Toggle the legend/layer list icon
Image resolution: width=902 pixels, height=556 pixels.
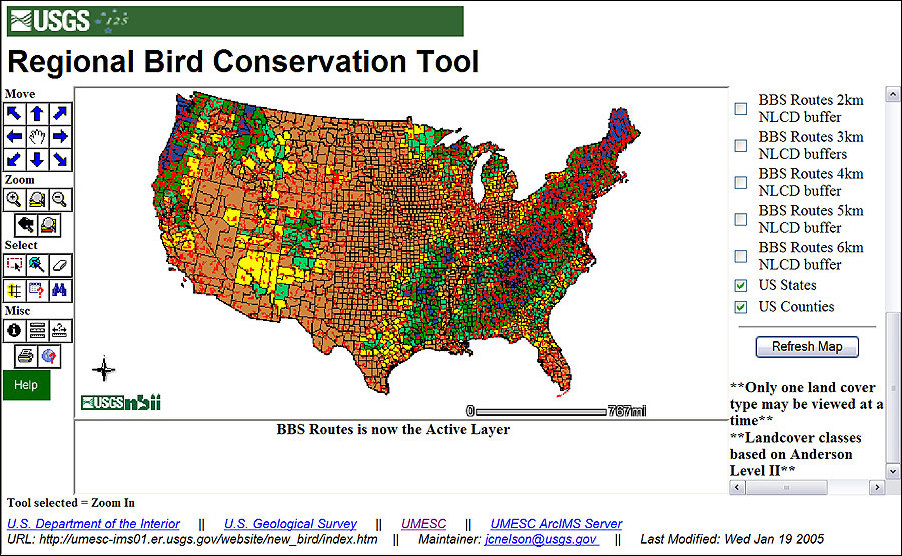click(x=37, y=331)
